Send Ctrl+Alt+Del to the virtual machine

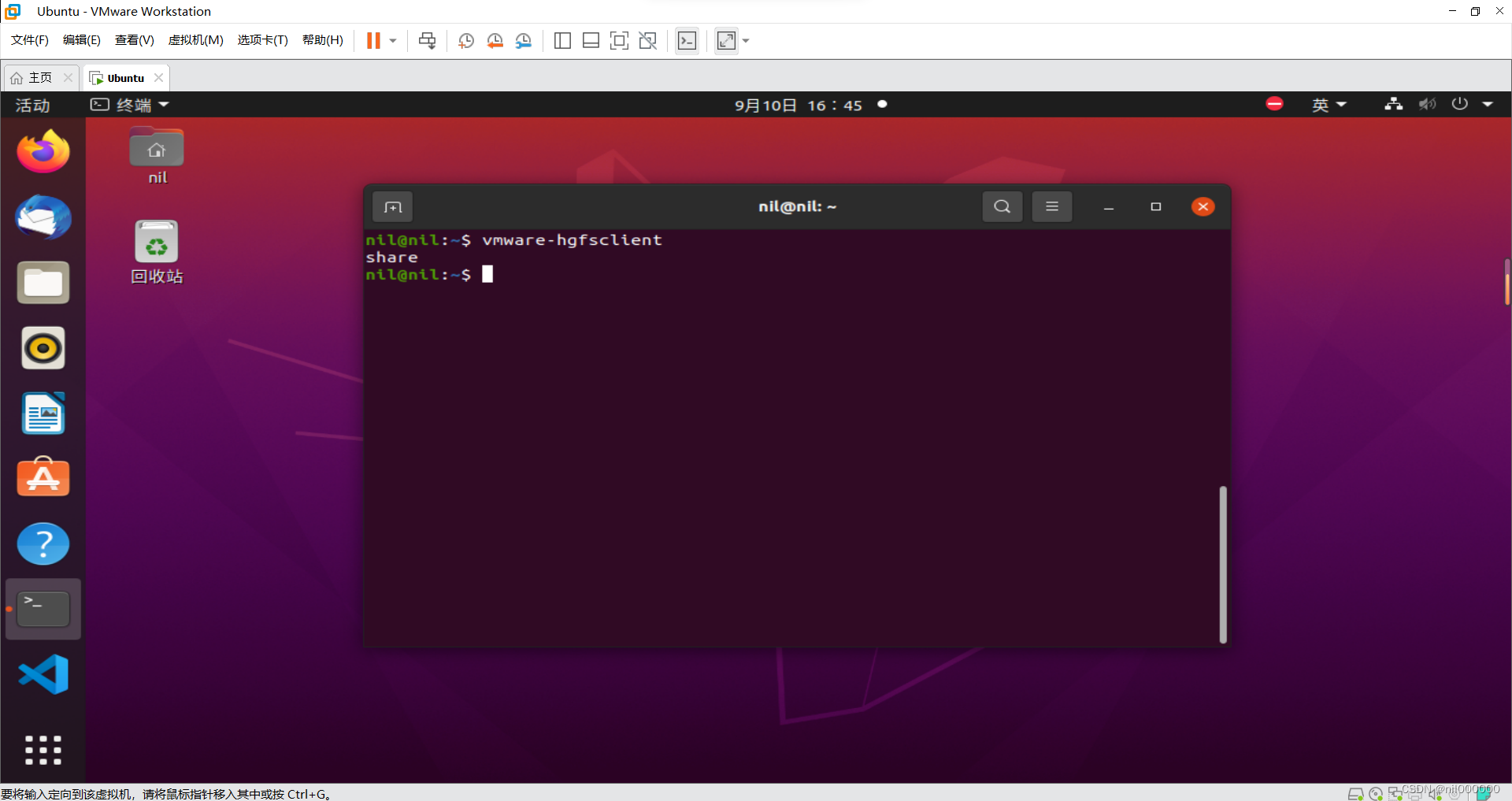[428, 40]
